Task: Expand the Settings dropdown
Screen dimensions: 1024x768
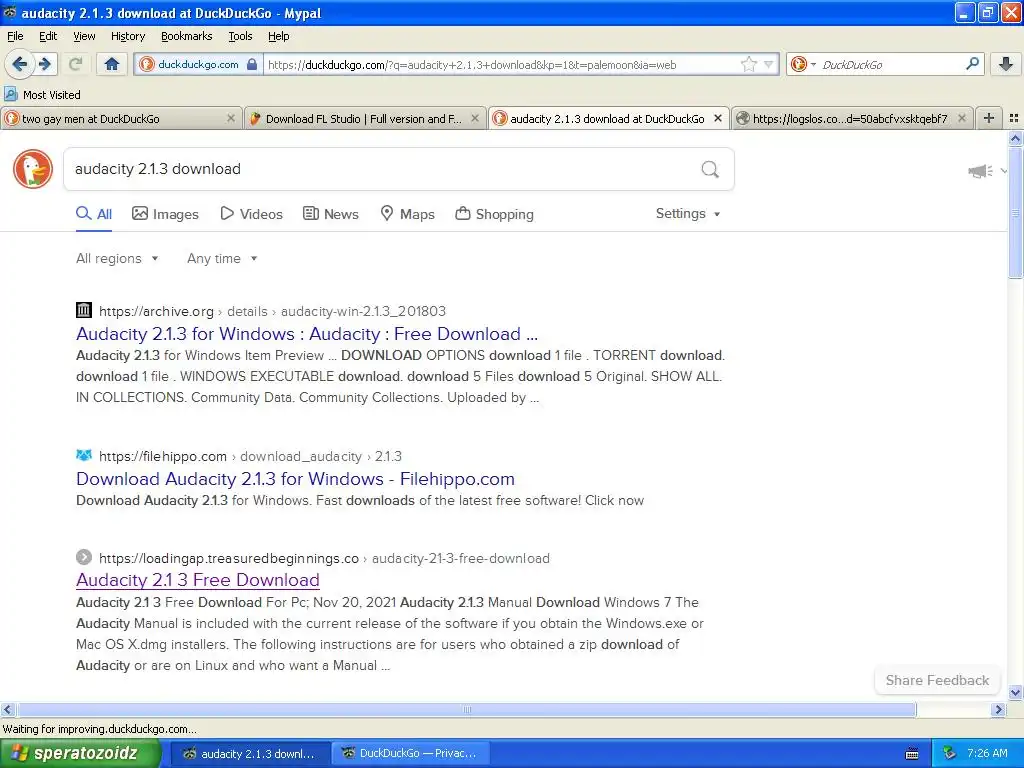Action: pyautogui.click(x=688, y=214)
